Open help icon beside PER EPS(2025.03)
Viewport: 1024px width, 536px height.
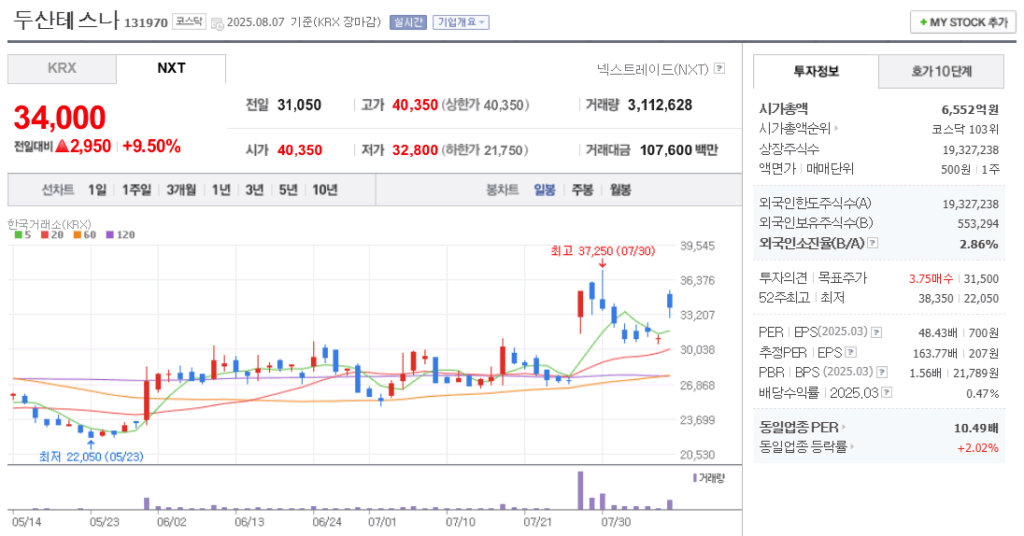pos(876,332)
